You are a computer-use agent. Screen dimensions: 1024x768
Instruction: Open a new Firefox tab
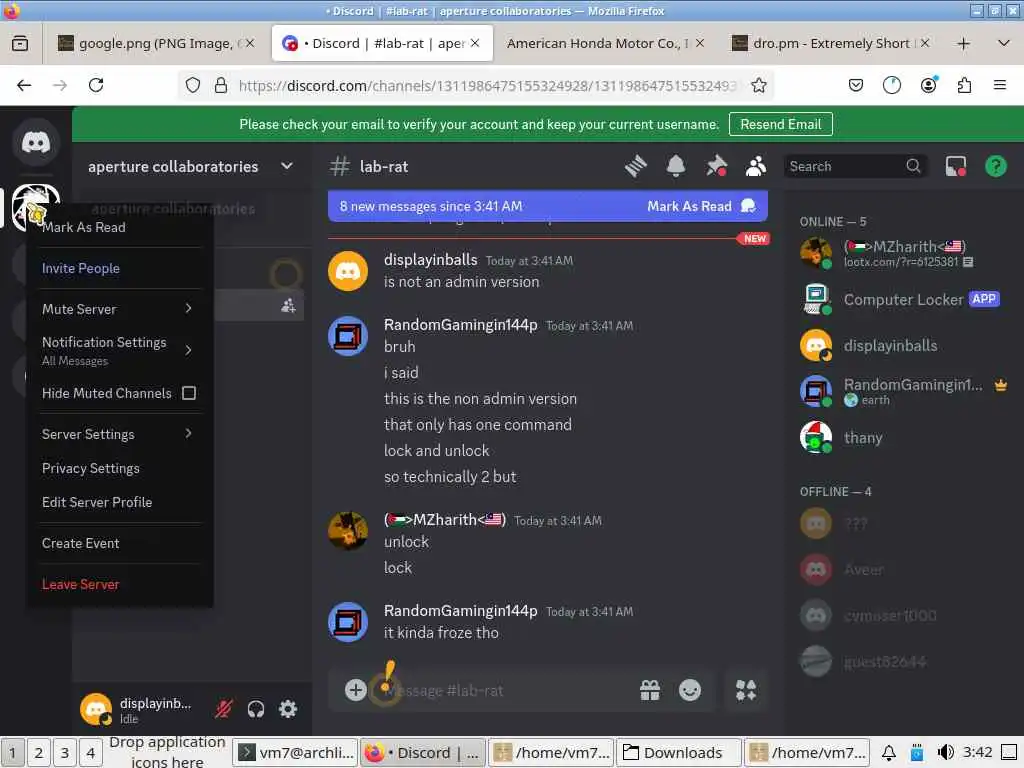963,44
